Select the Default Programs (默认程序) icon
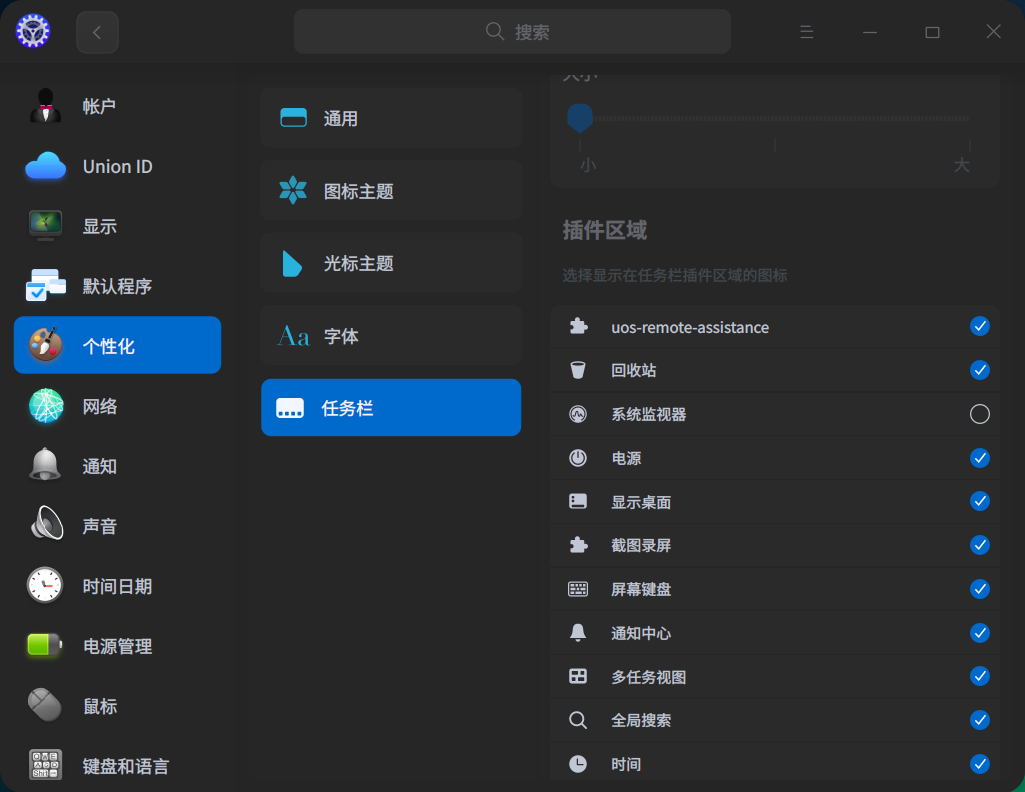This screenshot has width=1025, height=792. coord(45,286)
